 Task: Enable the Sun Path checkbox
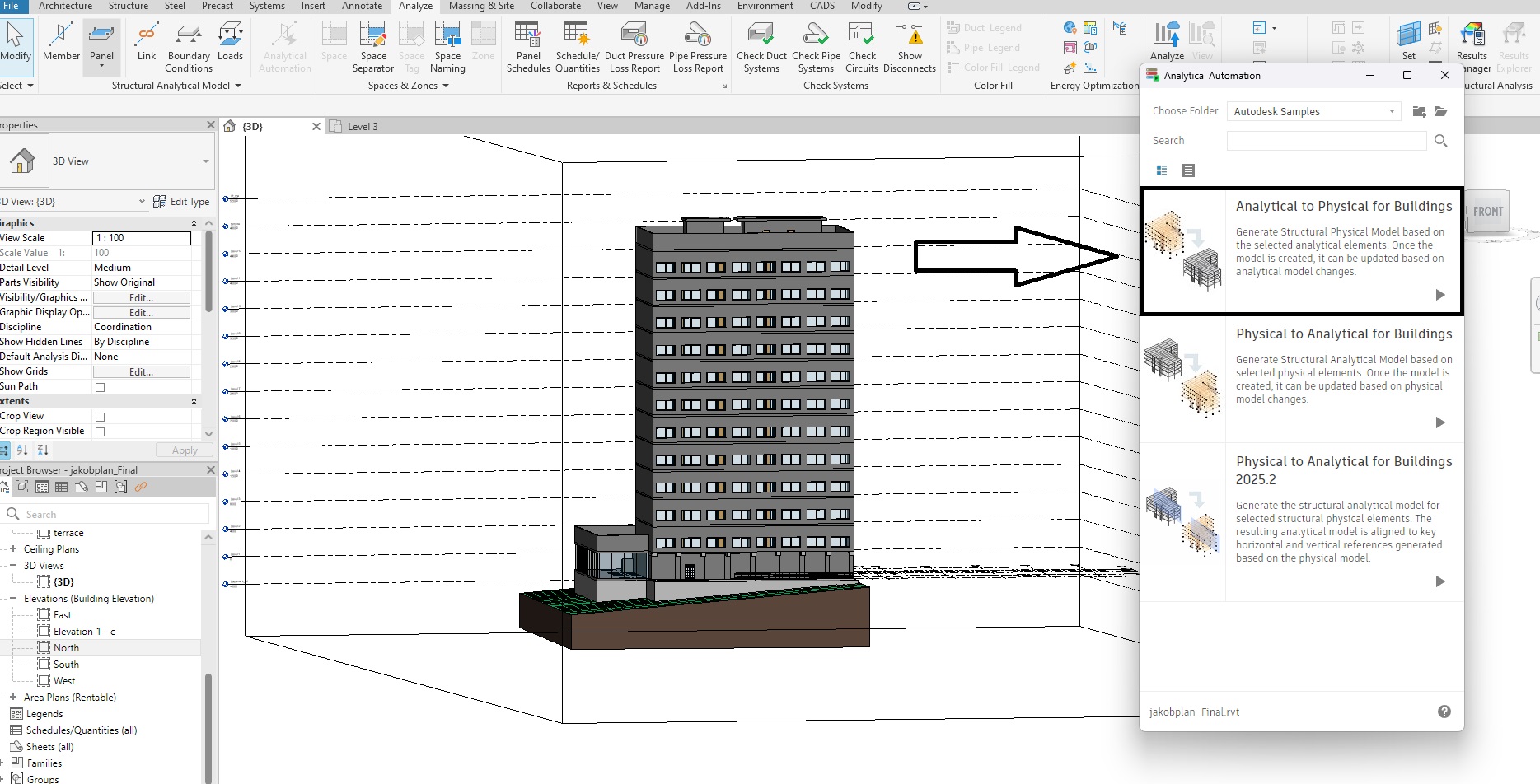tap(100, 387)
